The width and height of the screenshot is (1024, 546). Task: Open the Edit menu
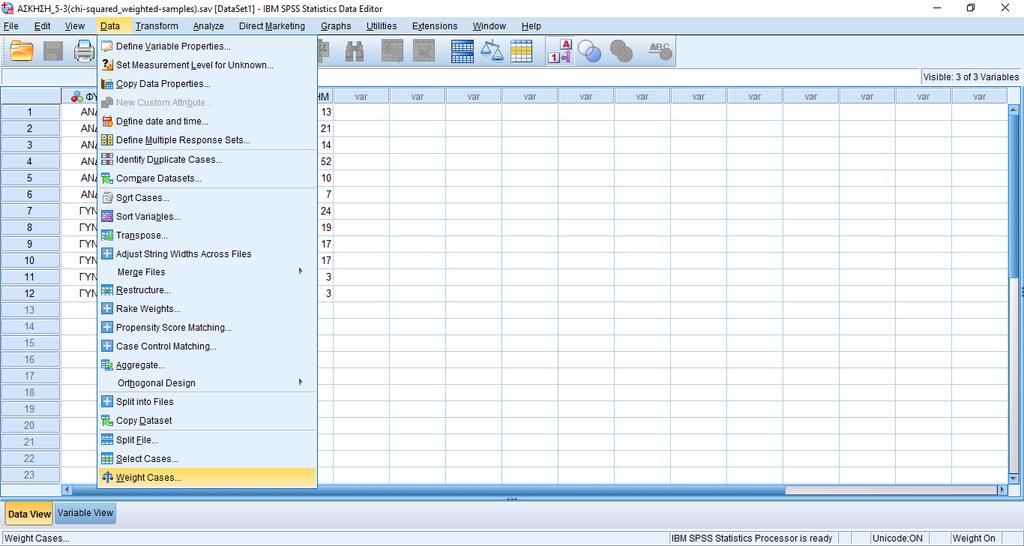42,26
